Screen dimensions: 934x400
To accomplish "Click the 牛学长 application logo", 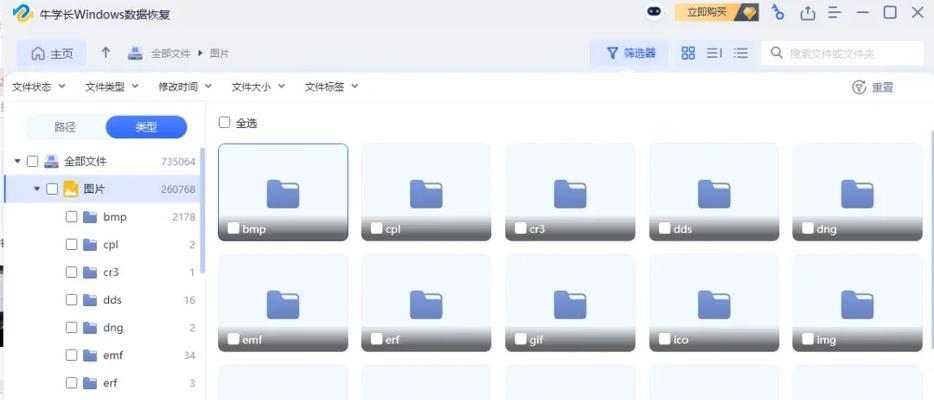I will point(23,13).
